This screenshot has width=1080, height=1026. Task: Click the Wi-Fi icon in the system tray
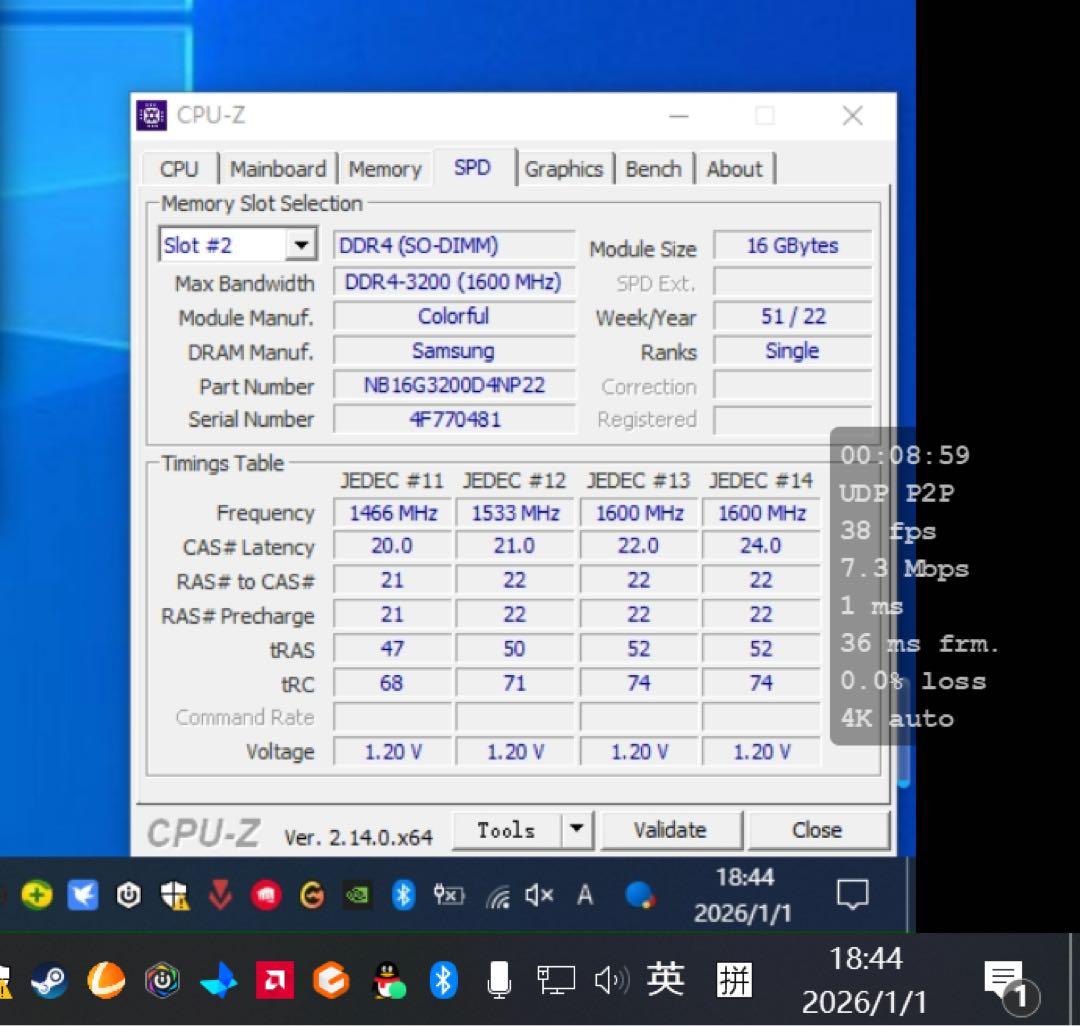497,896
